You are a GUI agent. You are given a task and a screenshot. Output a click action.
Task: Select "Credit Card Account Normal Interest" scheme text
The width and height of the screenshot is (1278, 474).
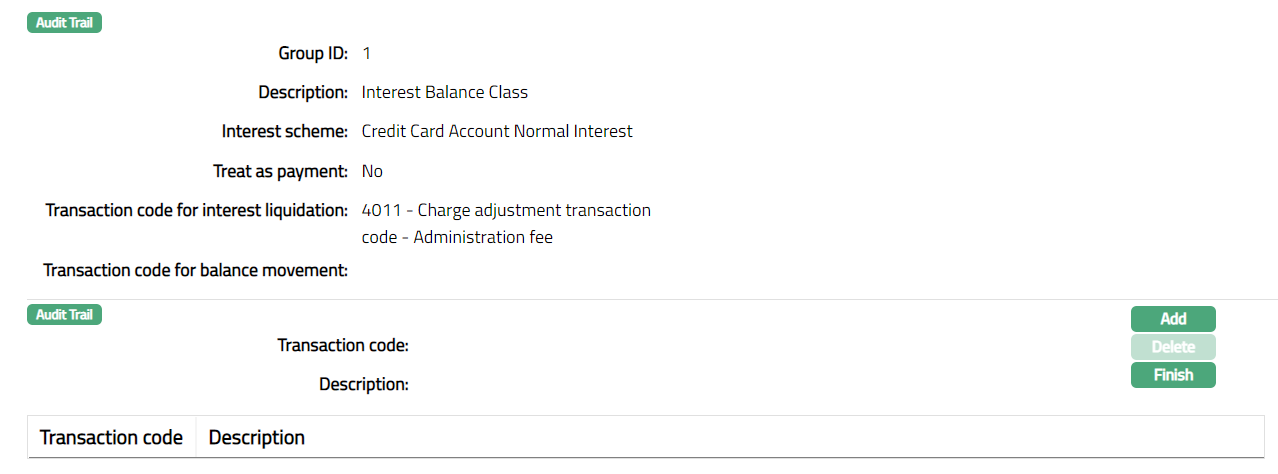pyautogui.click(x=497, y=131)
